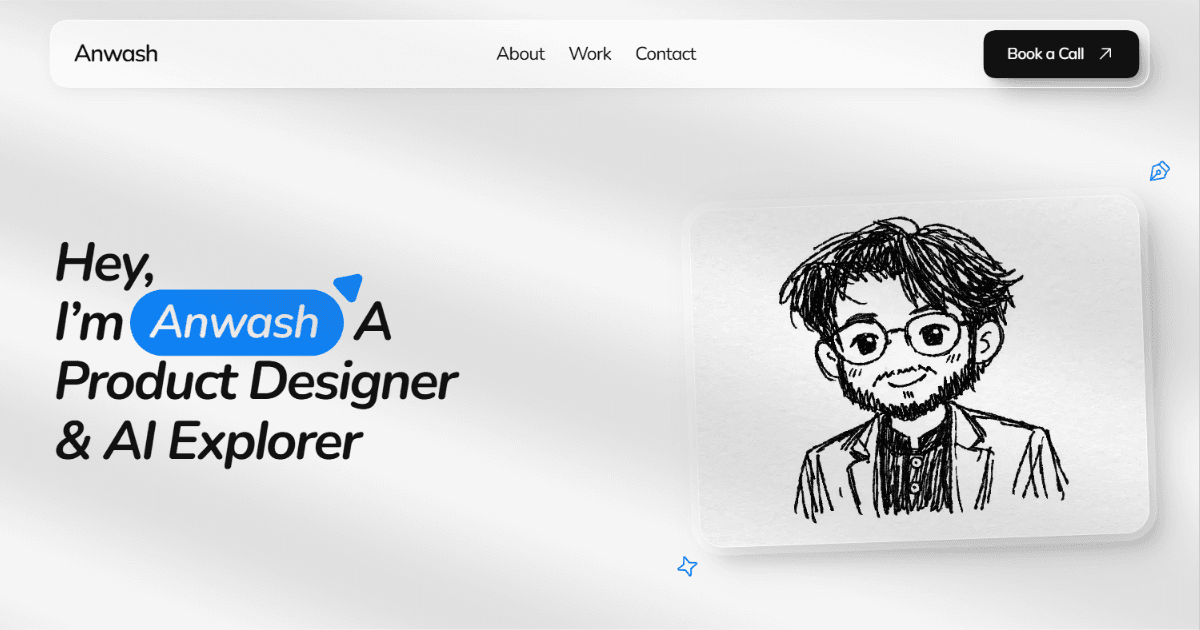The height and width of the screenshot is (630, 1200).
Task: Click the "Product Designer" headline text
Action: coord(256,381)
